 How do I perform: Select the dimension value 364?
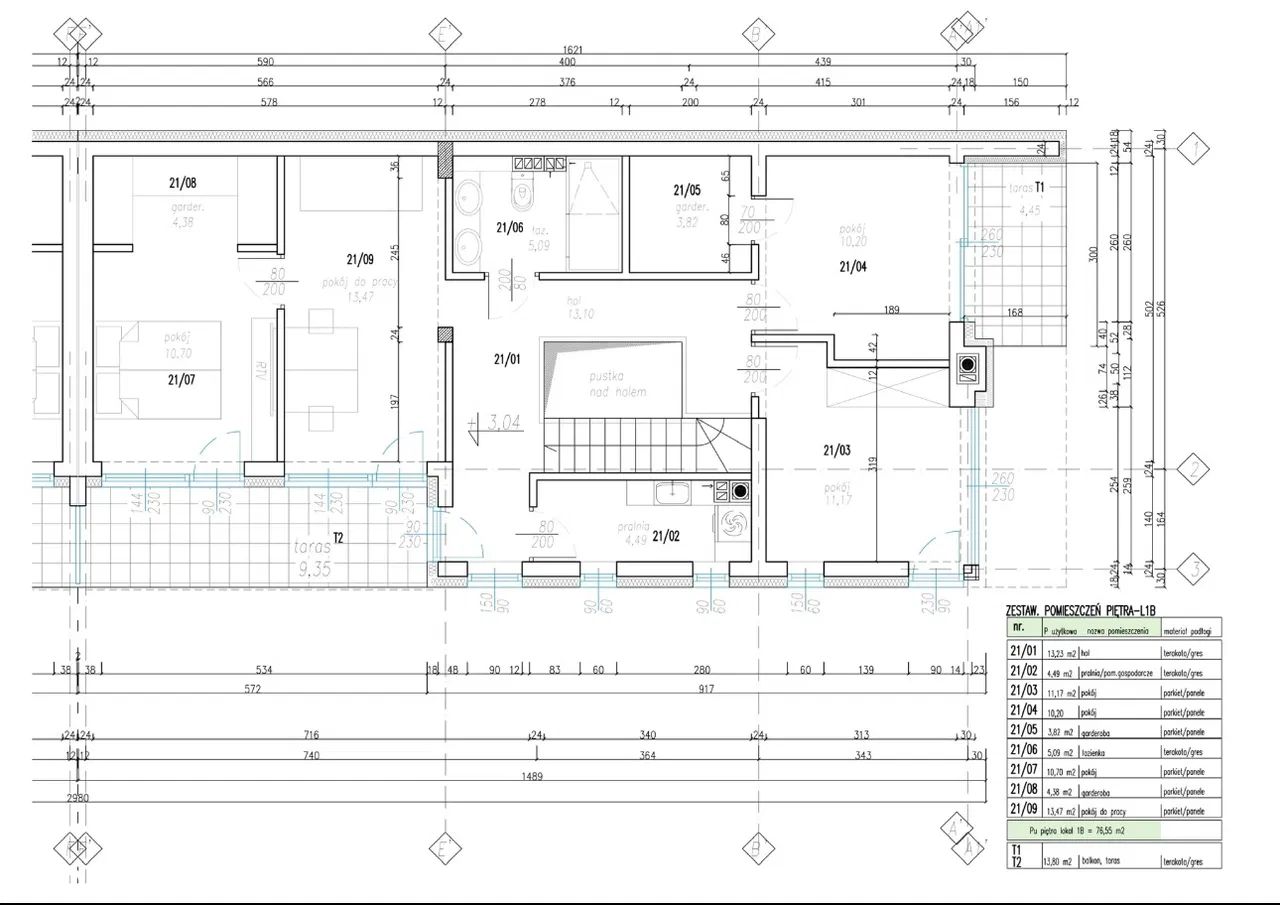pyautogui.click(x=646, y=756)
